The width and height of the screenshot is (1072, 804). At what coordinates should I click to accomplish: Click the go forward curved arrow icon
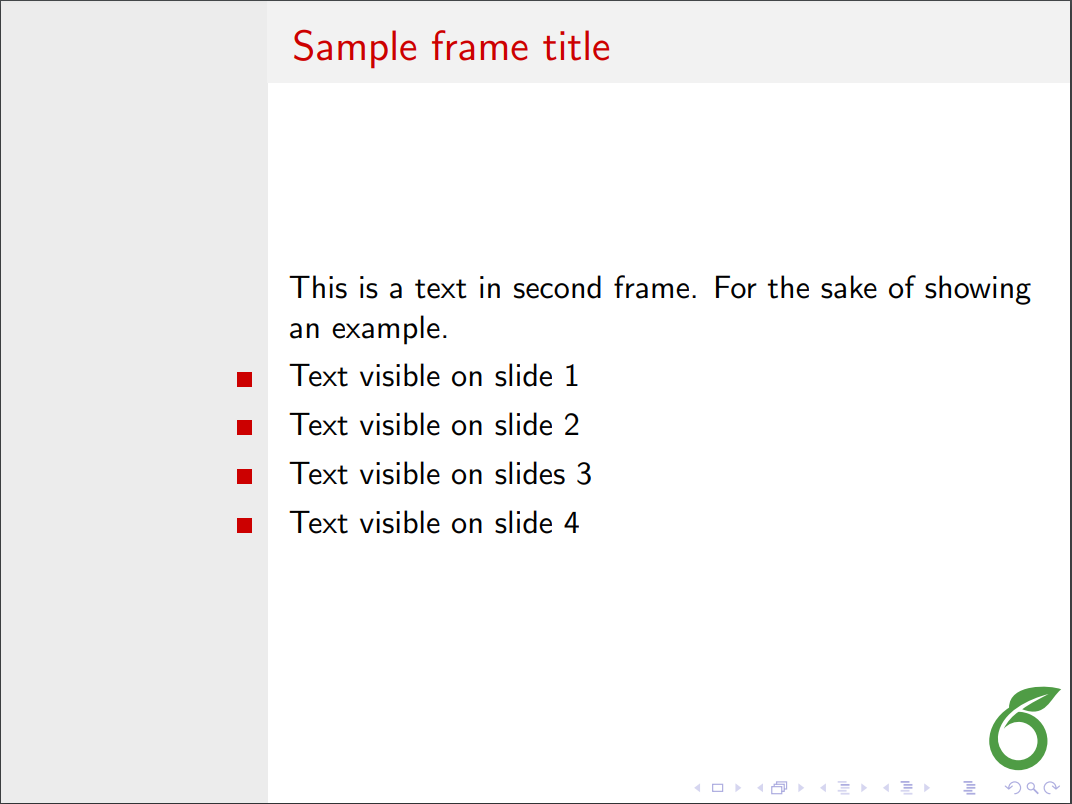(1051, 788)
